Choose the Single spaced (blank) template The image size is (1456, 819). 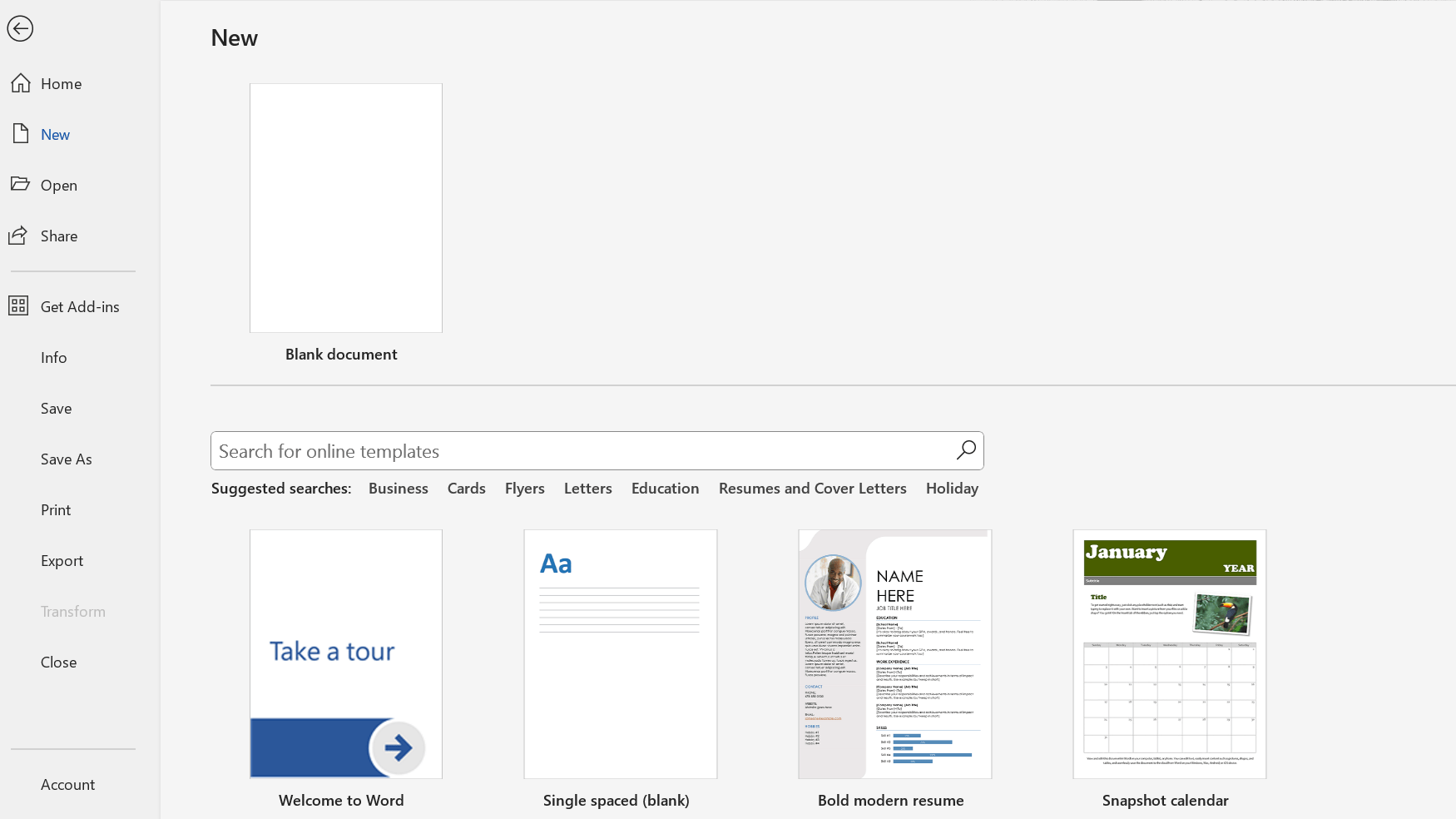[x=621, y=654]
